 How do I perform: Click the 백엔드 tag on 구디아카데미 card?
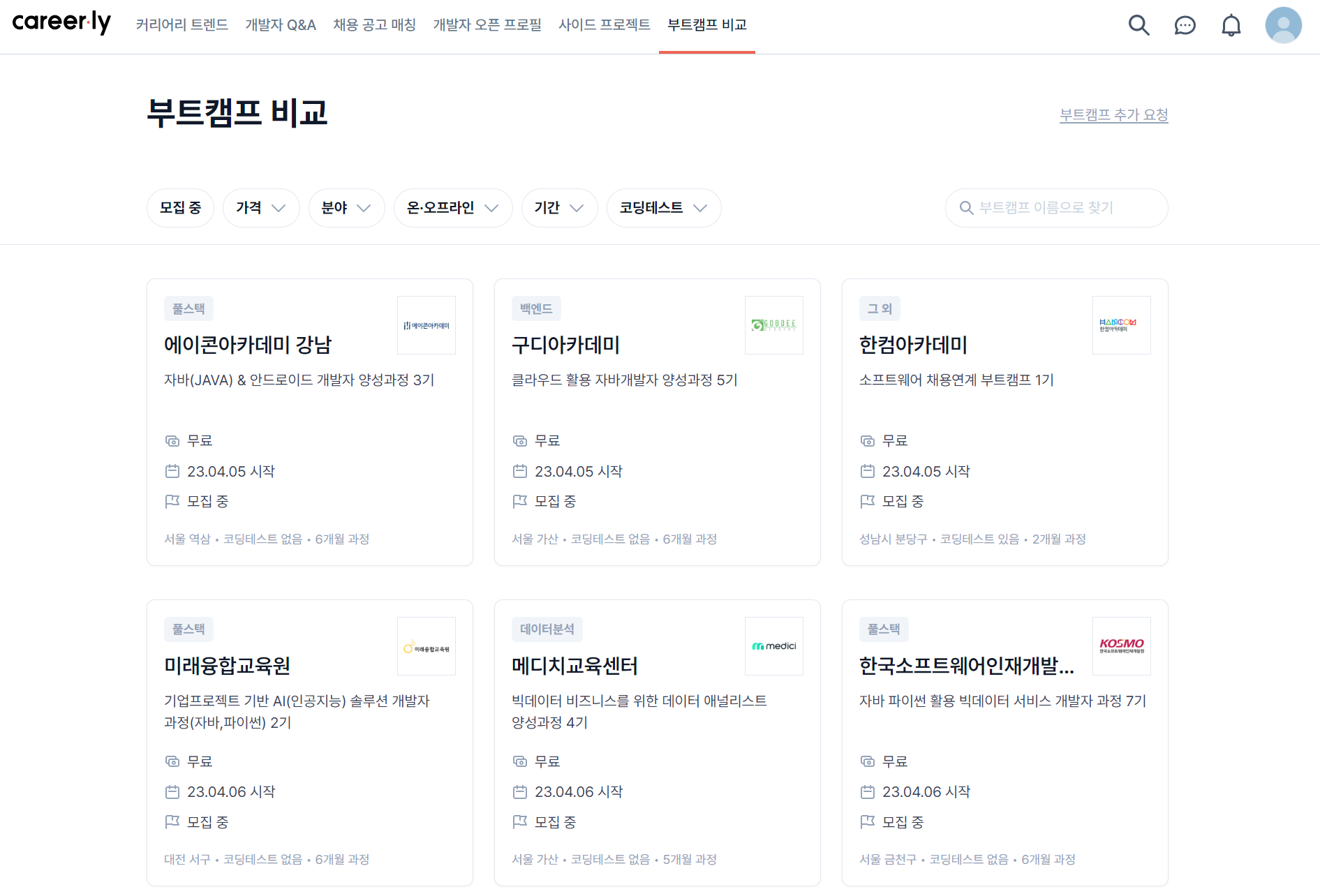[x=536, y=308]
